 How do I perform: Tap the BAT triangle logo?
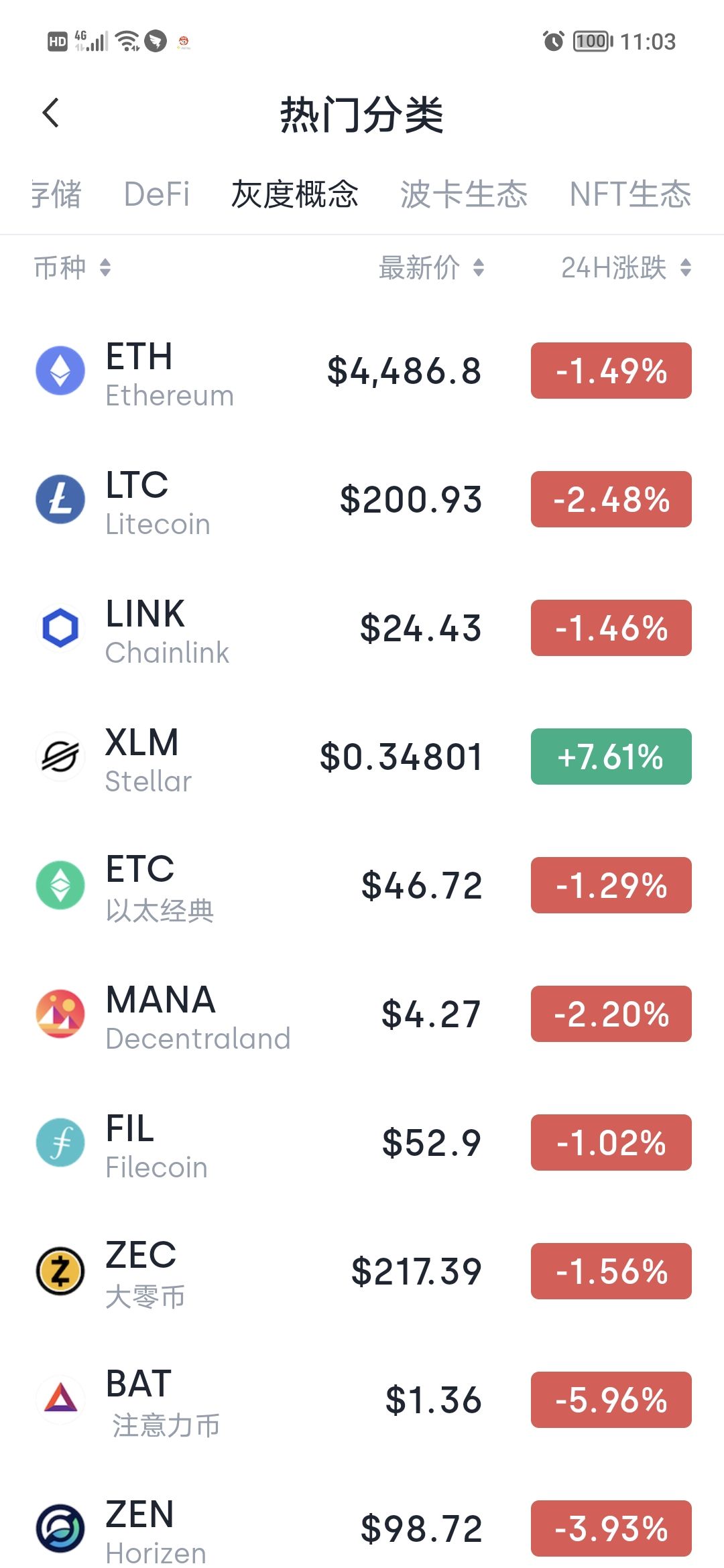click(x=60, y=1400)
